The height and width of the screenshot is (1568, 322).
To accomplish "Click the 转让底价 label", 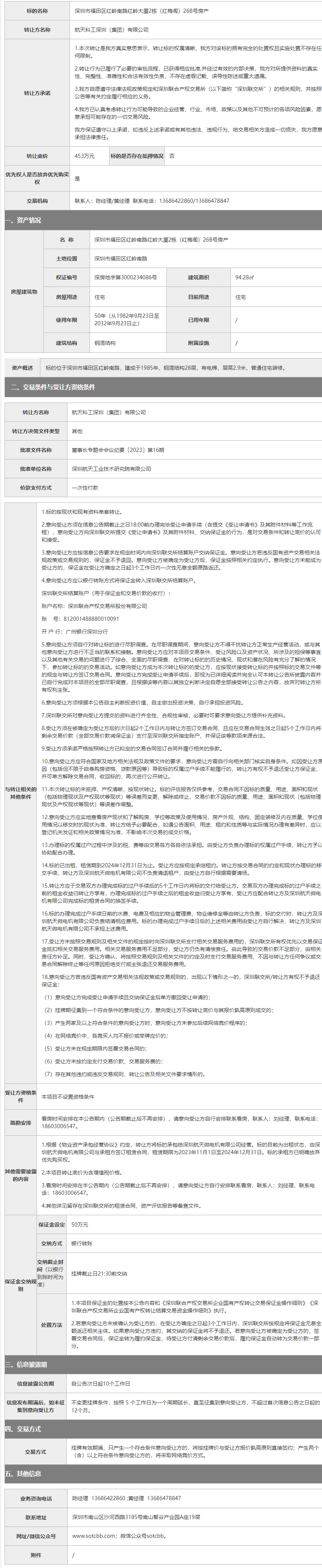I will tap(37, 156).
